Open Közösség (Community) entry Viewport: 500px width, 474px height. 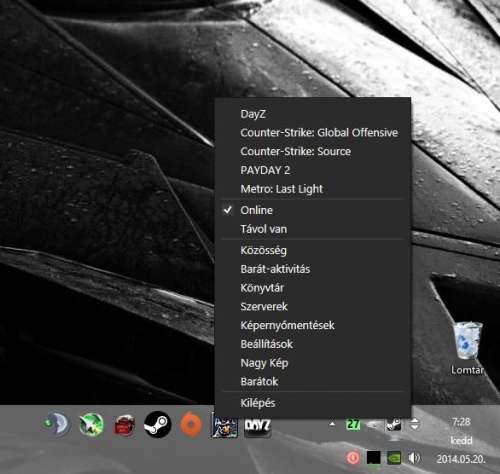(312, 250)
